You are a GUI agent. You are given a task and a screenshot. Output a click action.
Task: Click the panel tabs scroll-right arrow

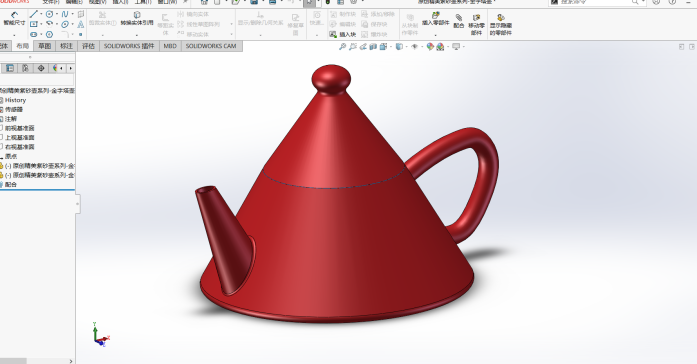pyautogui.click(x=71, y=68)
